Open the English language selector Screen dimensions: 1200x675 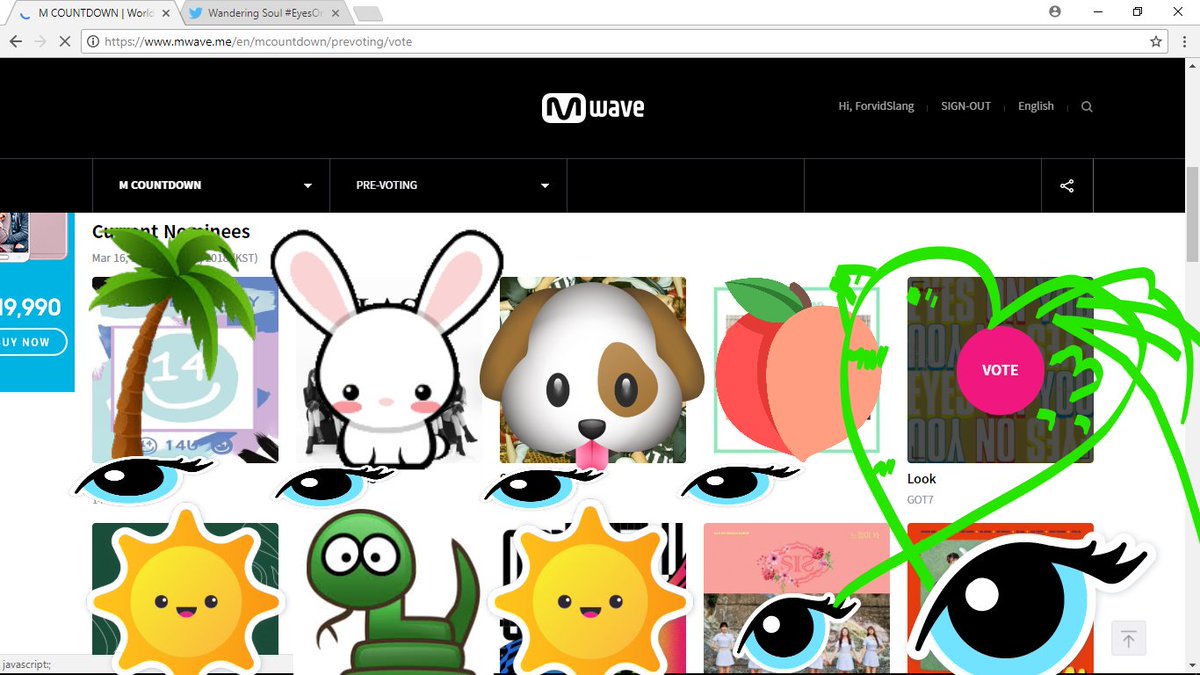(1036, 106)
